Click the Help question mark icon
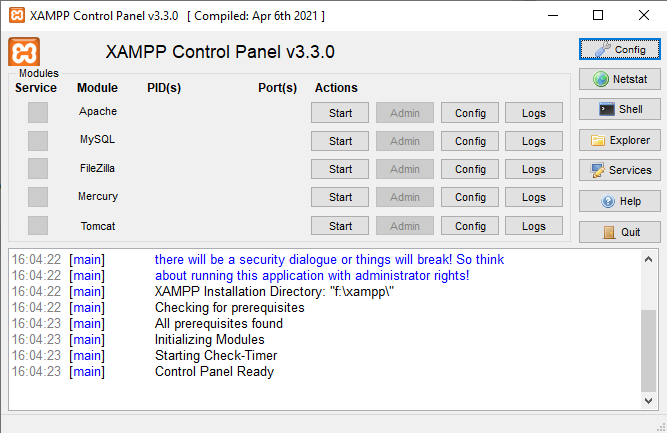Image resolution: width=667 pixels, height=433 pixels. [608, 201]
